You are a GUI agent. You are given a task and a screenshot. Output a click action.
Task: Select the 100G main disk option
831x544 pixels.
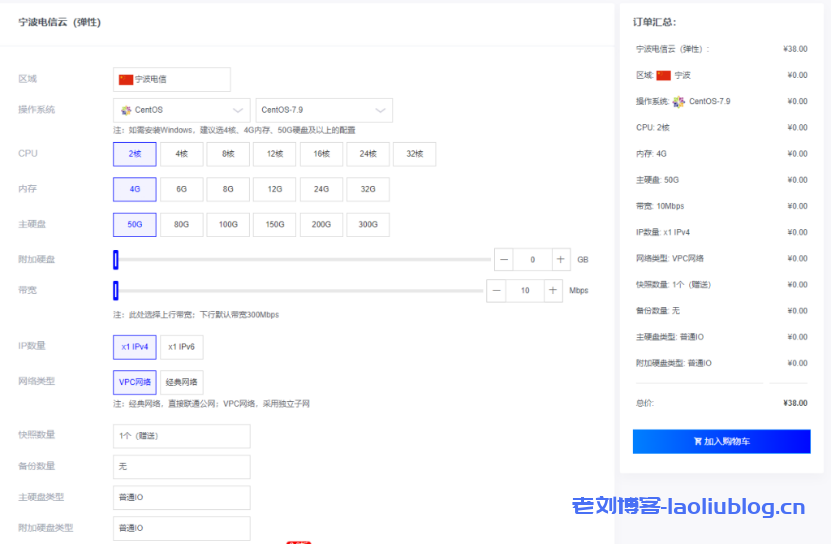(x=228, y=225)
